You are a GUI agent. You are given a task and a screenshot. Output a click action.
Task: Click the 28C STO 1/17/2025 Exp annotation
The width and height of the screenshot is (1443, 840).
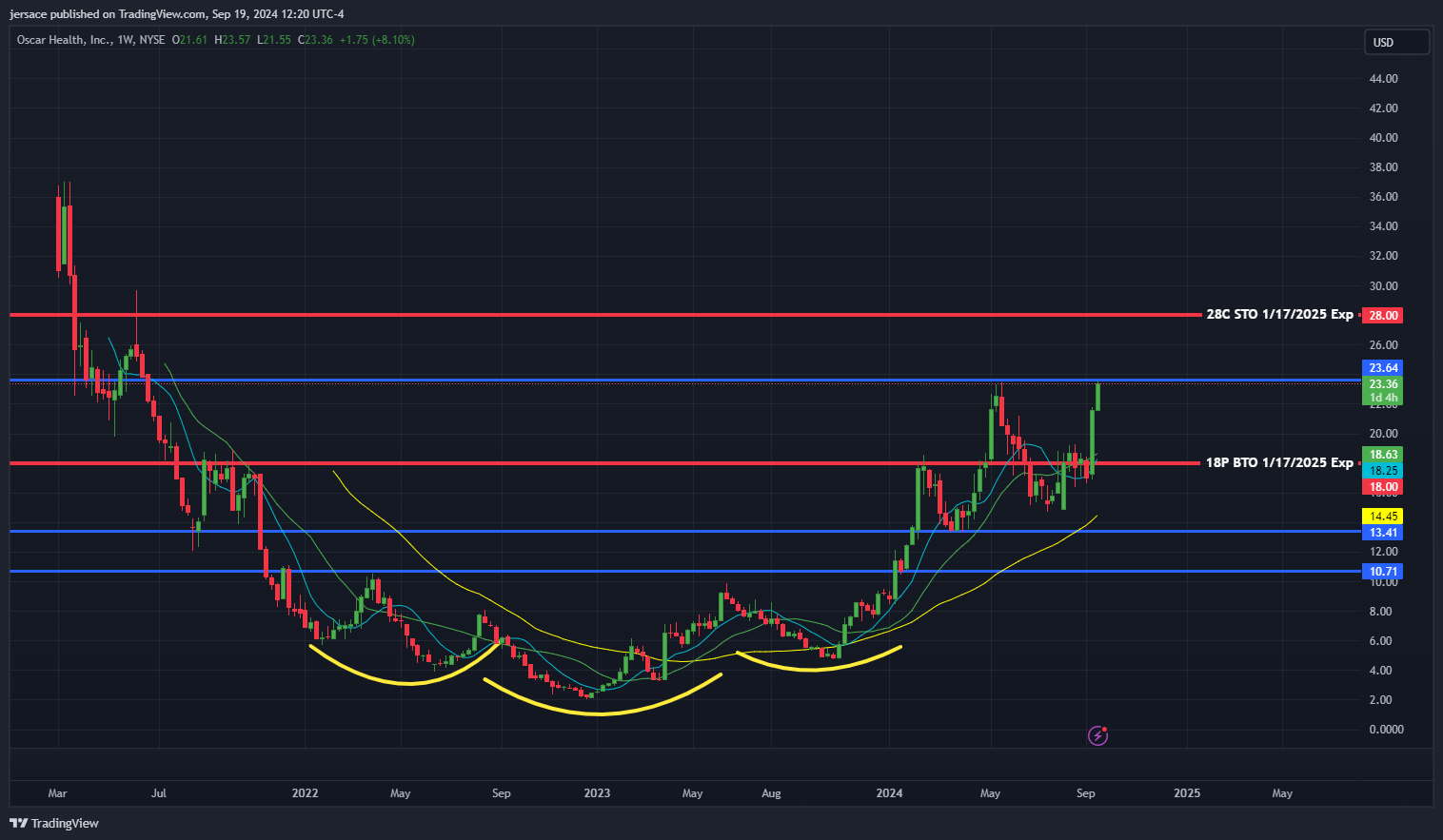(x=1279, y=314)
